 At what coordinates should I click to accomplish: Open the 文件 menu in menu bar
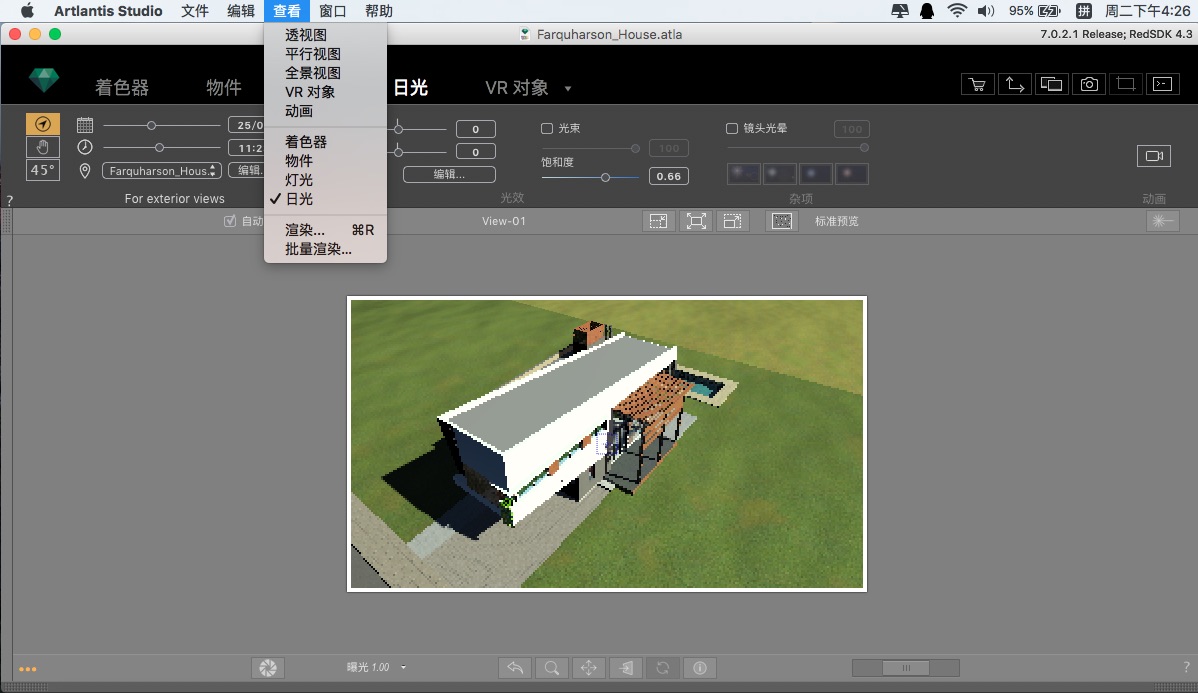195,11
